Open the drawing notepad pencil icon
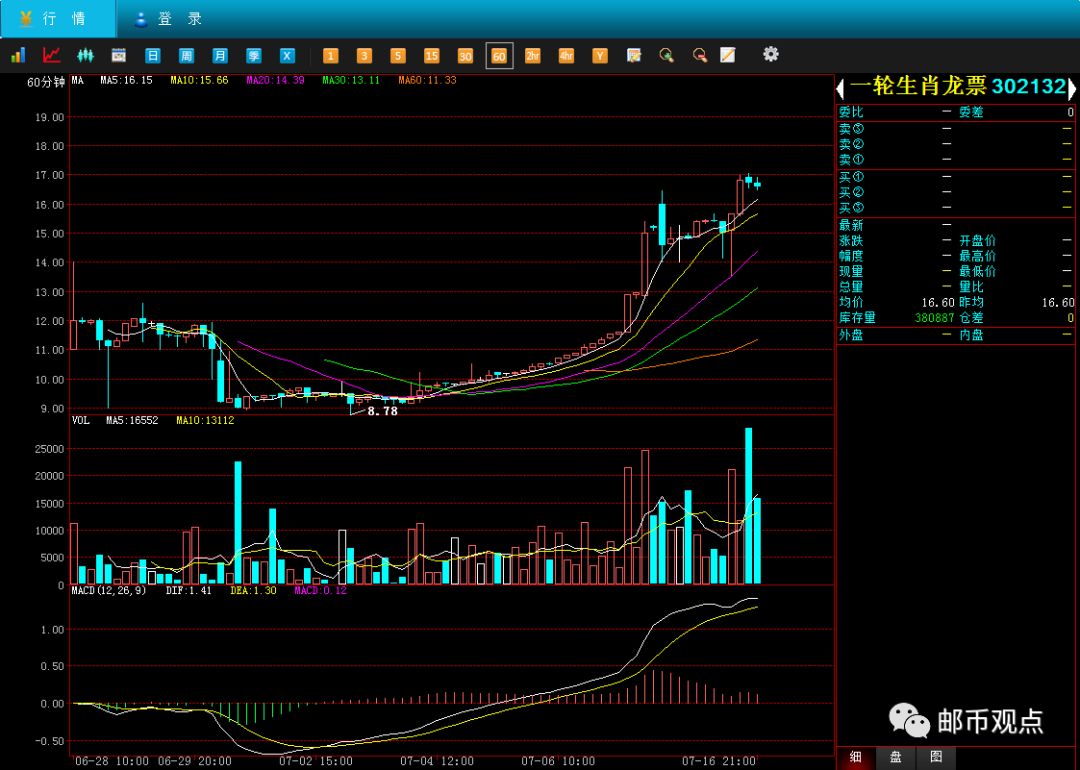This screenshot has width=1080, height=770. point(728,55)
